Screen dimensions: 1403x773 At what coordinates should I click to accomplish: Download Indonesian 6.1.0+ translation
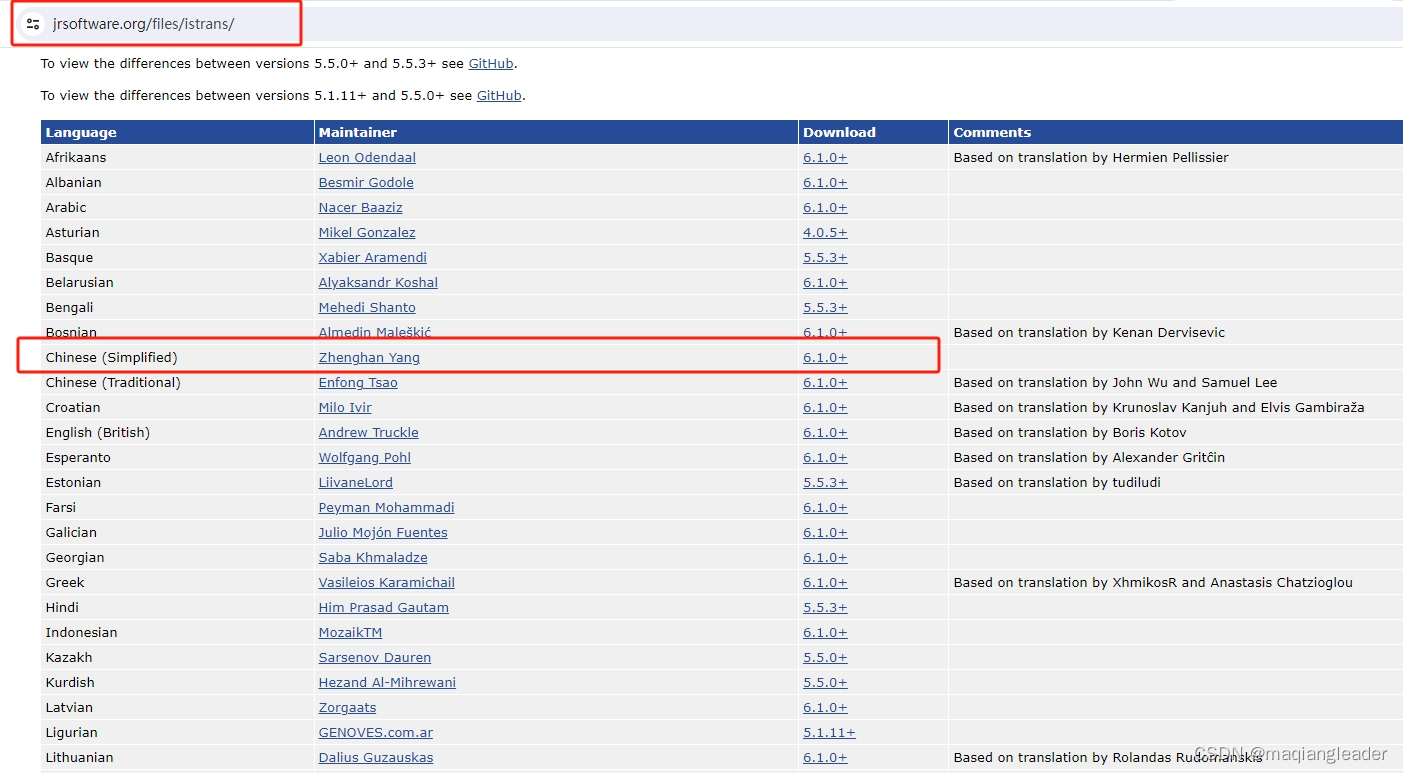tap(825, 632)
